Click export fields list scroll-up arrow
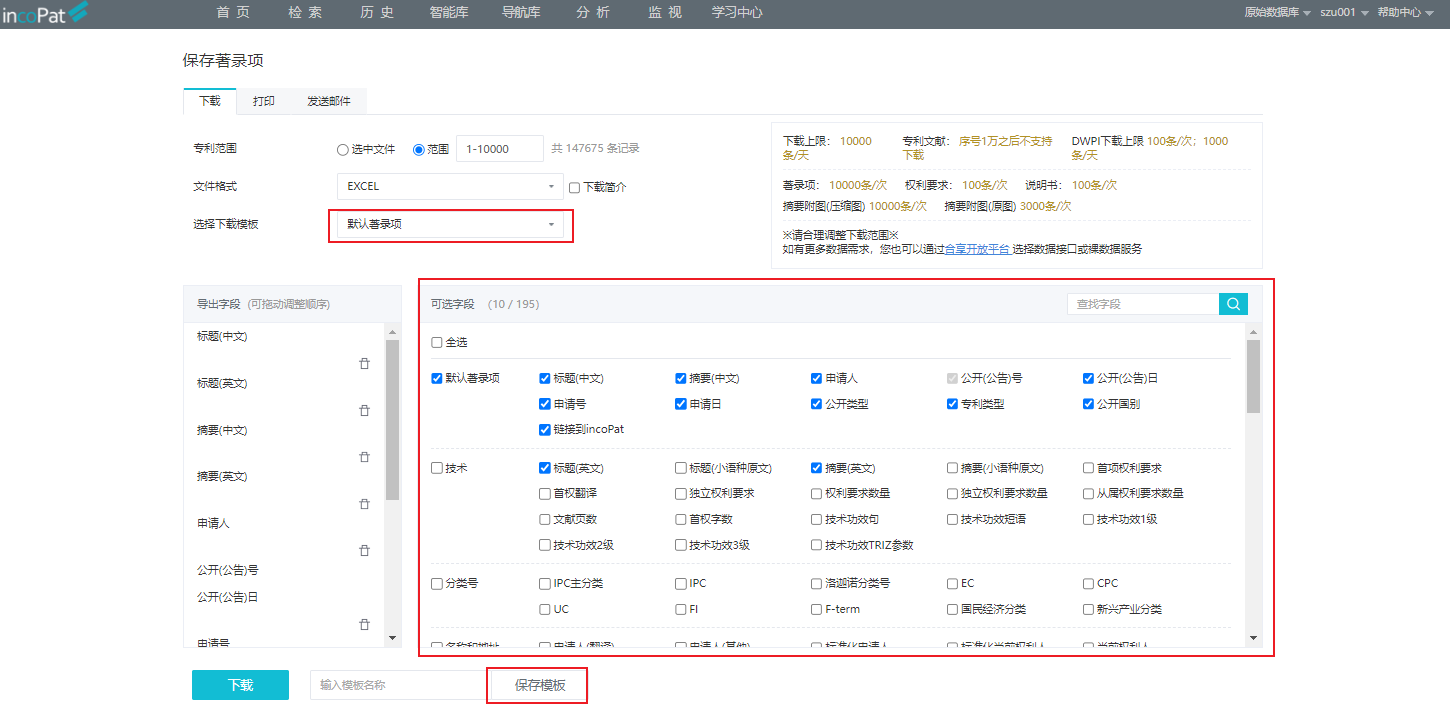Screen dimensions: 1450x710 click(392, 331)
